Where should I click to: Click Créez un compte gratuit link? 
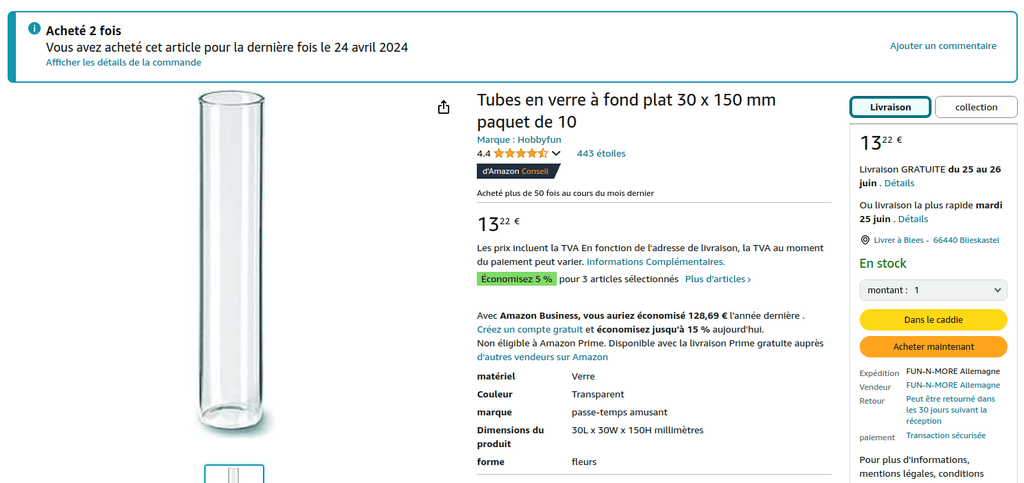(x=530, y=330)
